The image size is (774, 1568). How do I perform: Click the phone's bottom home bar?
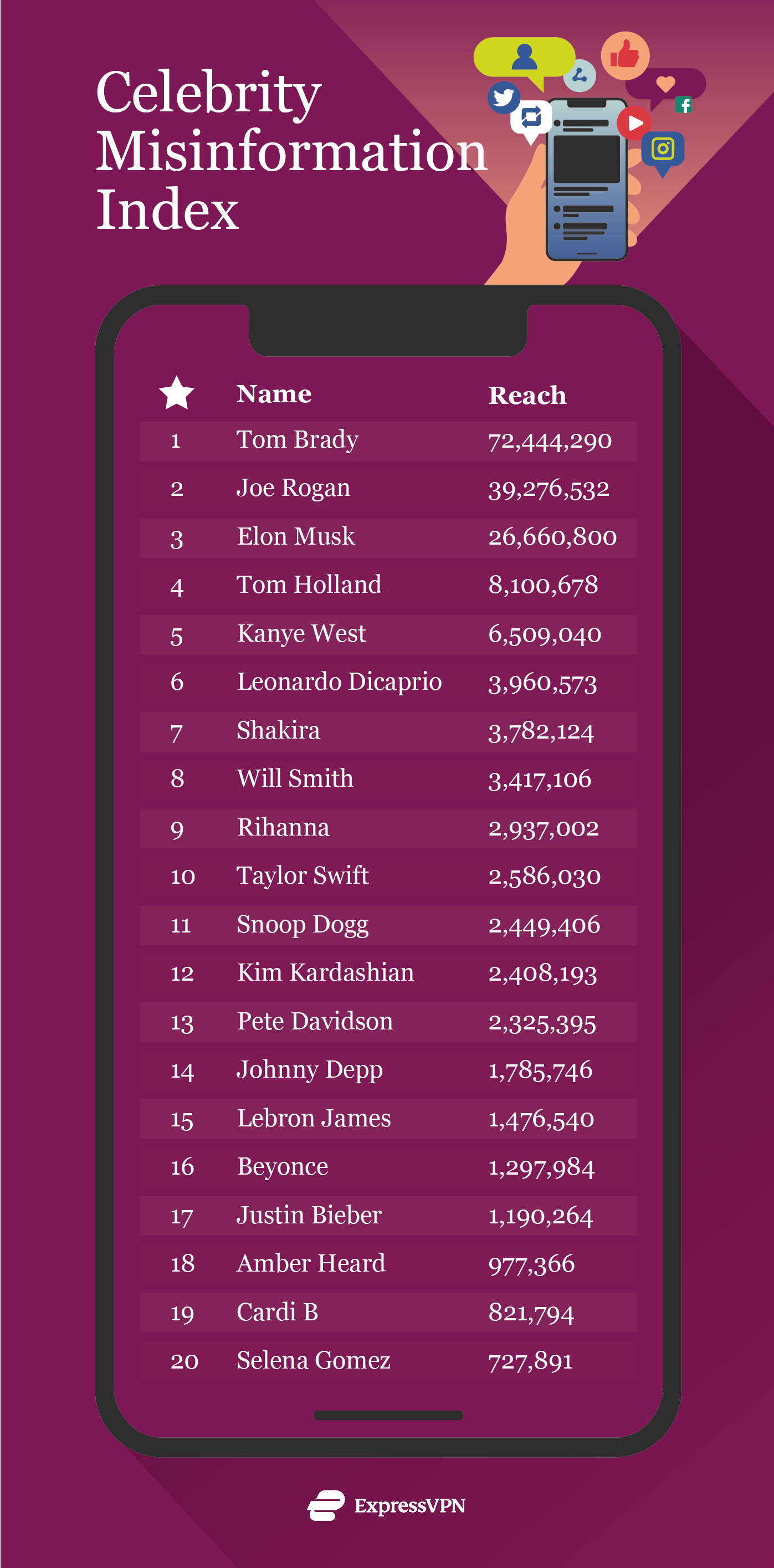point(388,1415)
